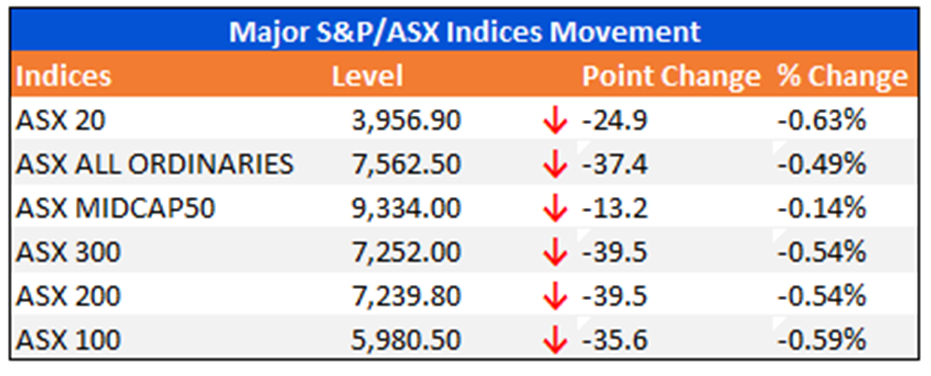
Task: Click the red arrow in the ASX 300 row
Action: pyautogui.click(x=556, y=252)
